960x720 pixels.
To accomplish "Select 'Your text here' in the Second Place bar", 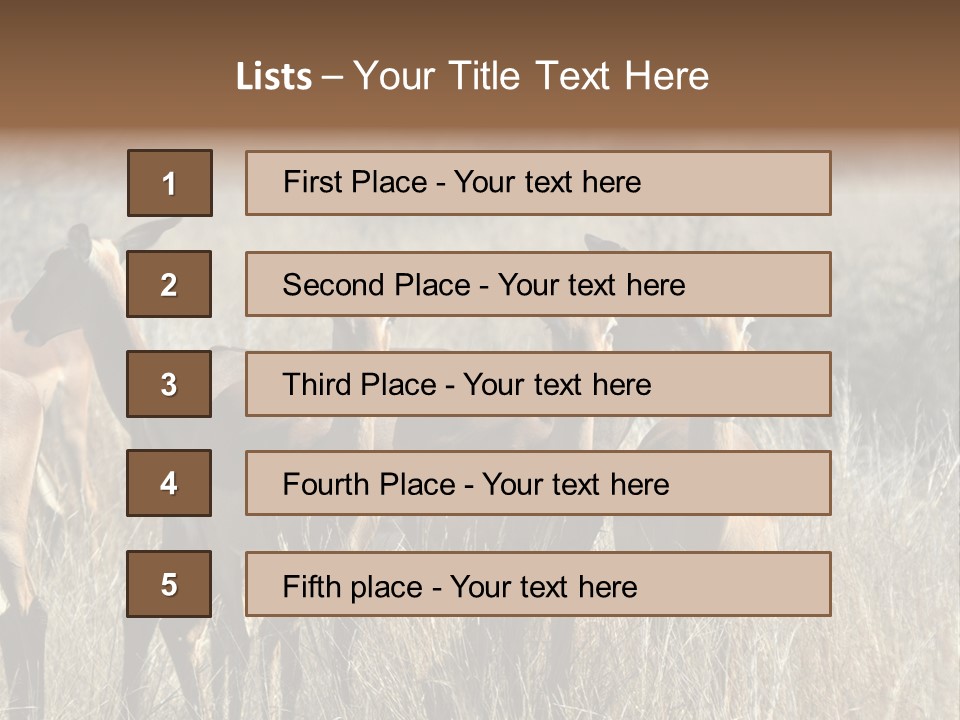I will pos(592,285).
